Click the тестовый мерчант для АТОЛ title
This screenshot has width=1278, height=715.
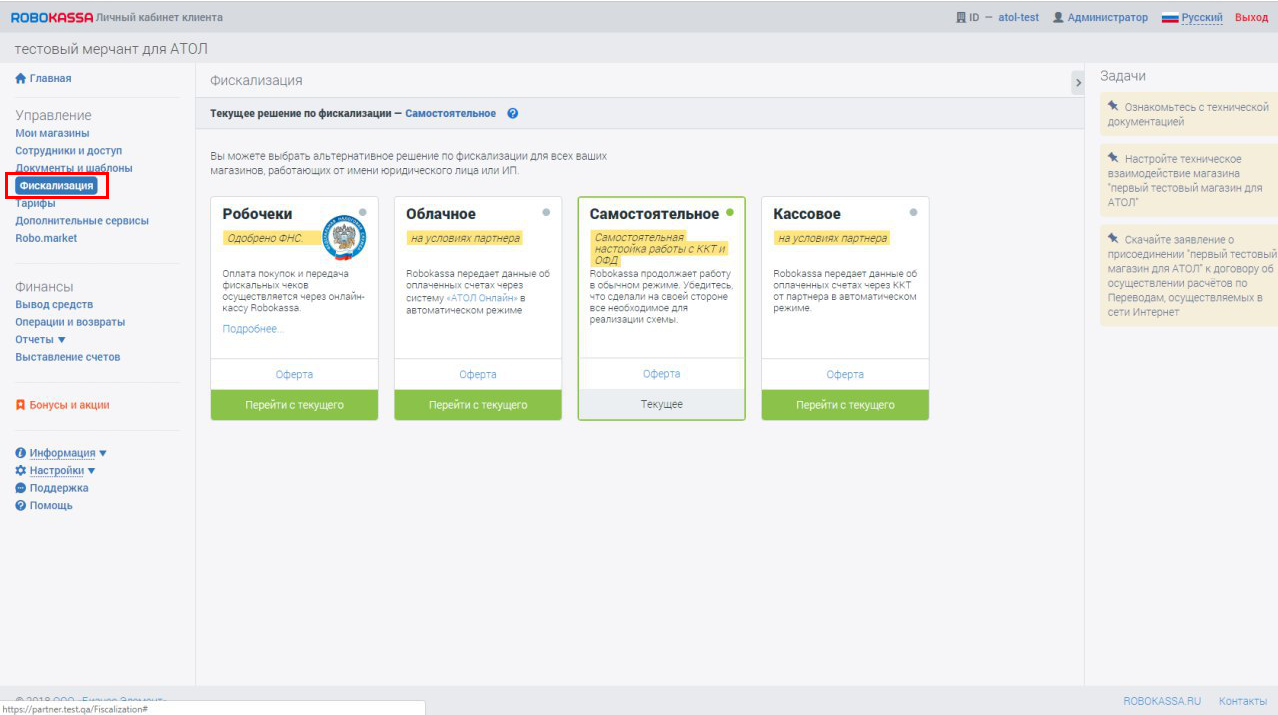point(111,49)
